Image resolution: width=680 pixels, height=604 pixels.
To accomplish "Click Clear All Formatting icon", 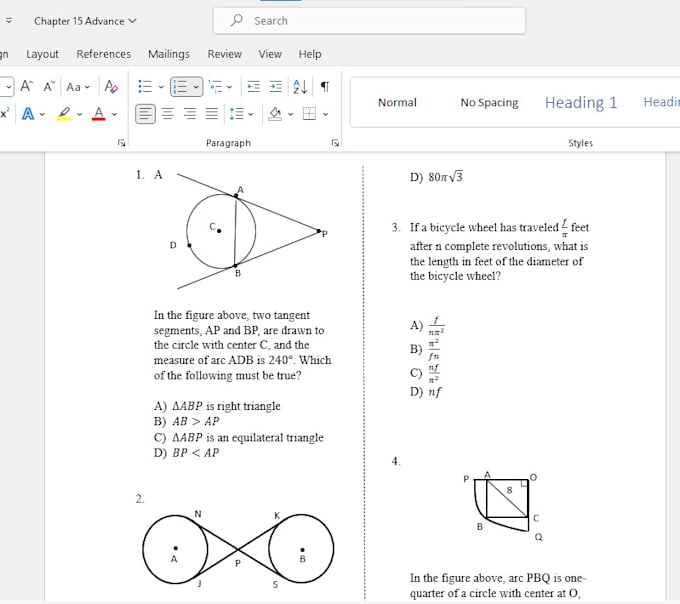I will [x=111, y=86].
